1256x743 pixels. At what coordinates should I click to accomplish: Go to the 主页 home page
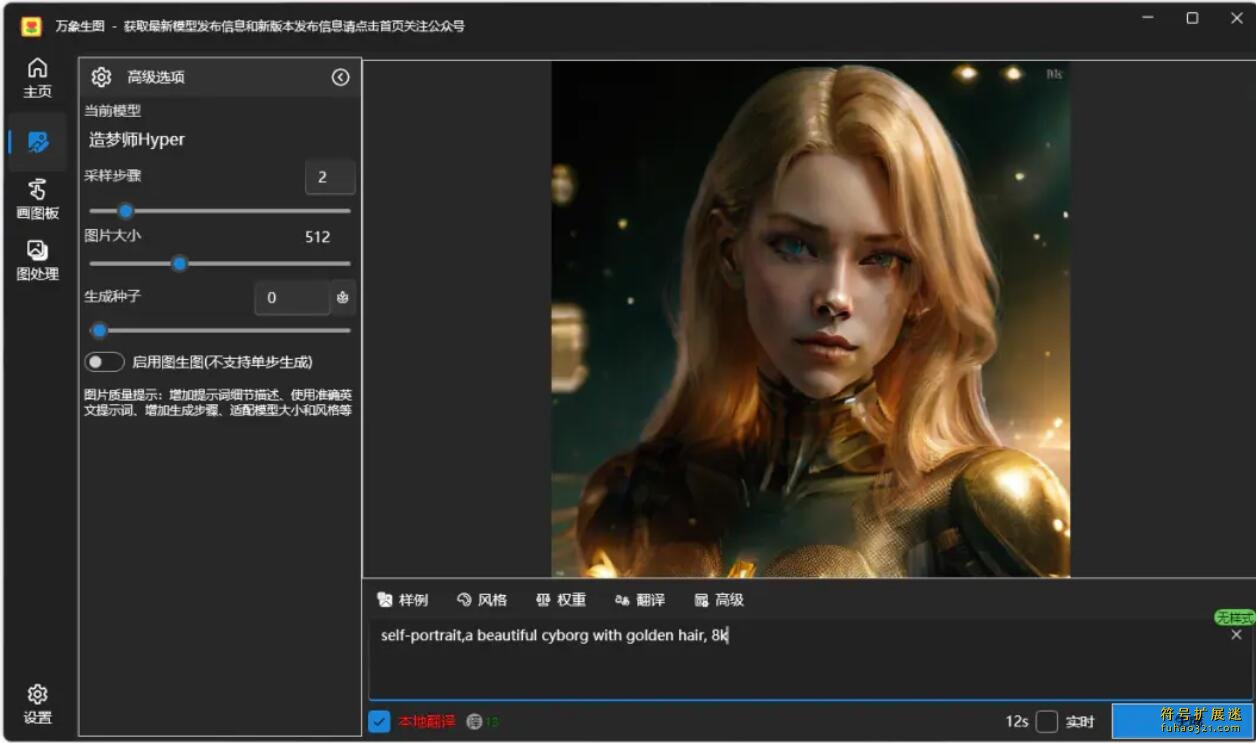pyautogui.click(x=37, y=77)
